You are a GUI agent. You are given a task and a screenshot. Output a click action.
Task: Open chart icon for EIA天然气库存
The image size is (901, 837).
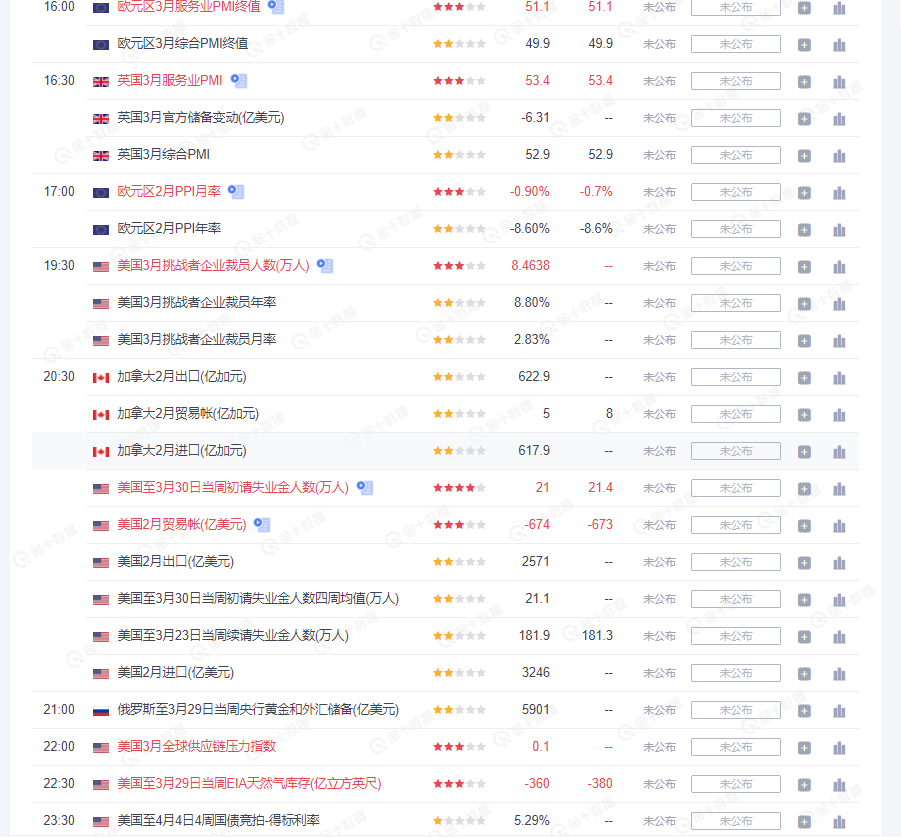[x=840, y=785]
